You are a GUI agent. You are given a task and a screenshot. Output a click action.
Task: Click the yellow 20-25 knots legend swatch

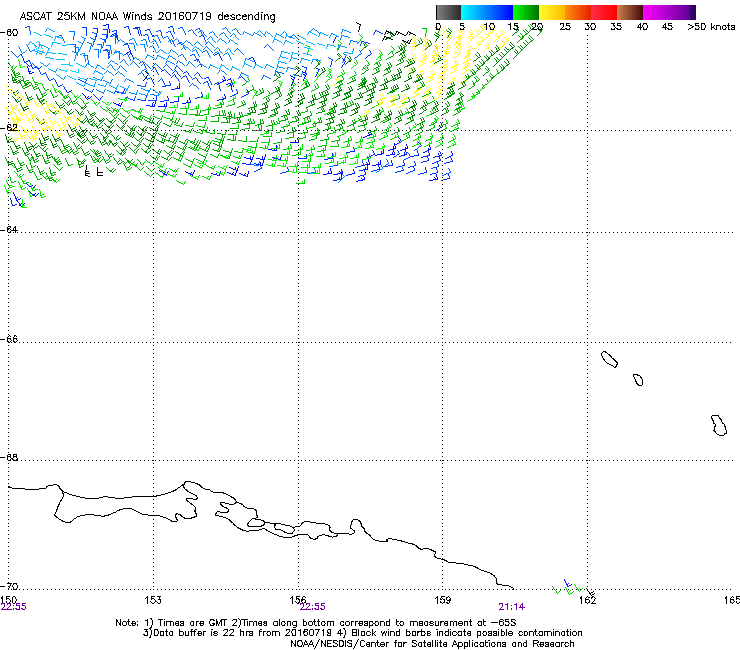[x=552, y=12]
